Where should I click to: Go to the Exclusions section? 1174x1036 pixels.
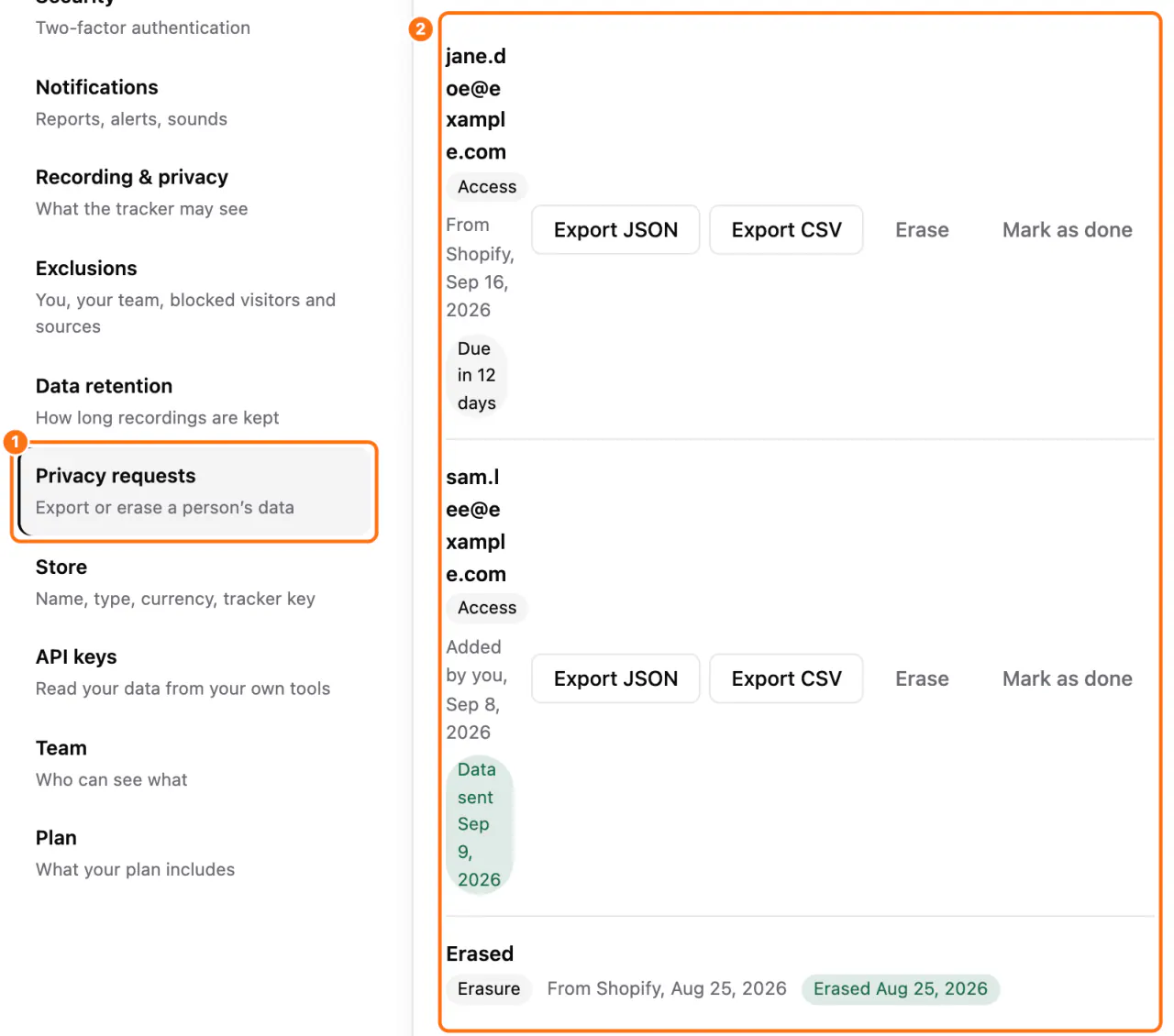click(x=194, y=297)
